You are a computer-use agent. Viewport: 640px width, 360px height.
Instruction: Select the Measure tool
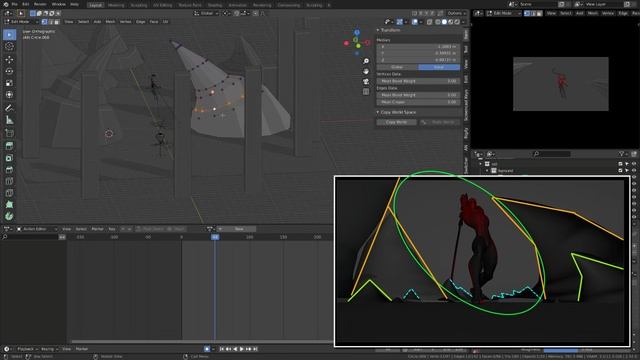9,120
